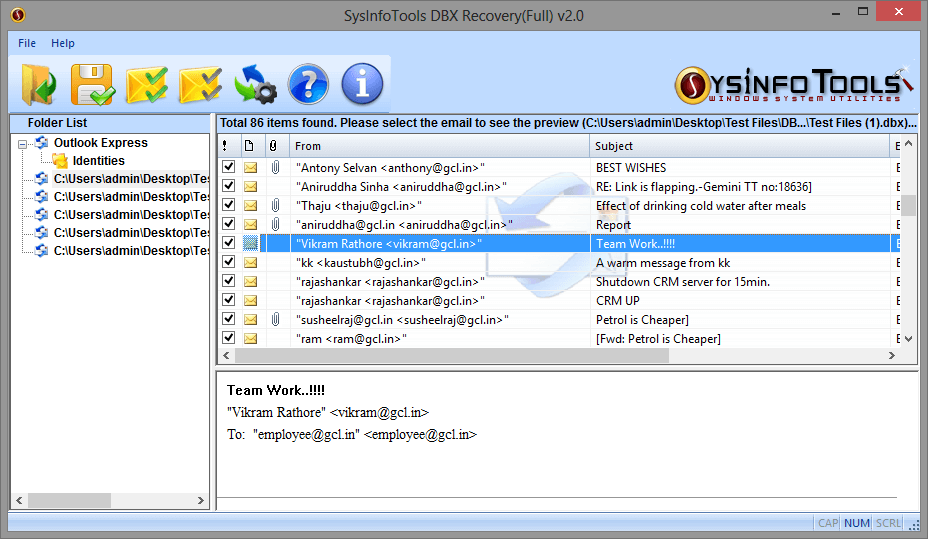928x539 pixels.
Task: Select "Effect of drinking cold water after meals" email
Action: pyautogui.click(x=701, y=206)
